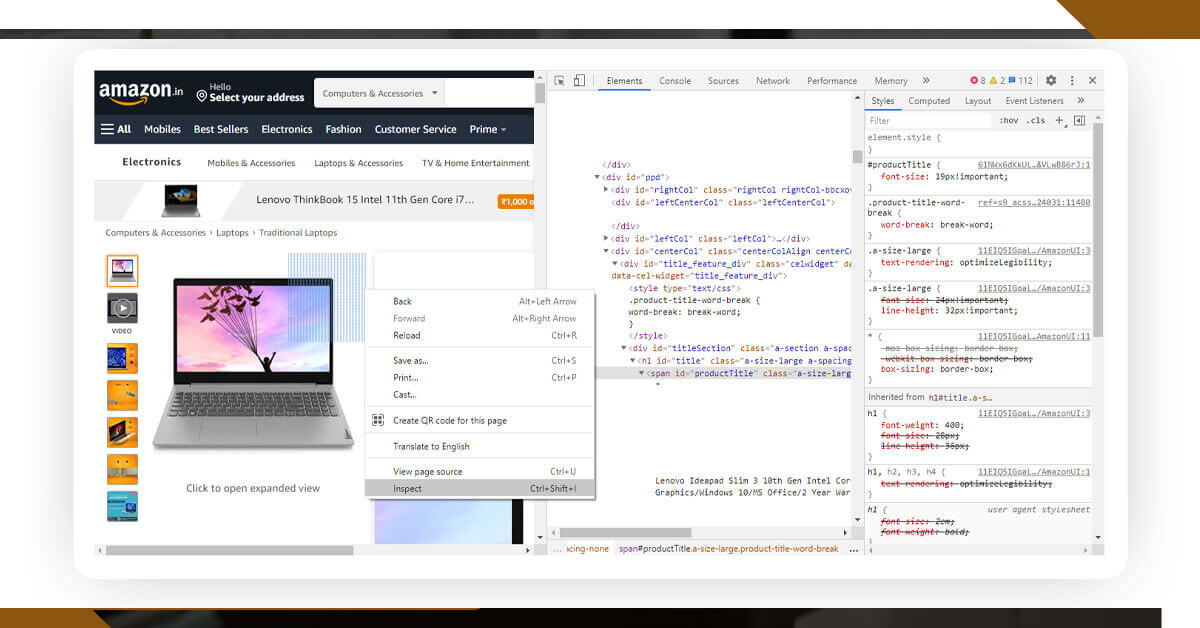Toggle computed styles sidebar pane icon
The image size is (1200, 628).
coord(1079,120)
